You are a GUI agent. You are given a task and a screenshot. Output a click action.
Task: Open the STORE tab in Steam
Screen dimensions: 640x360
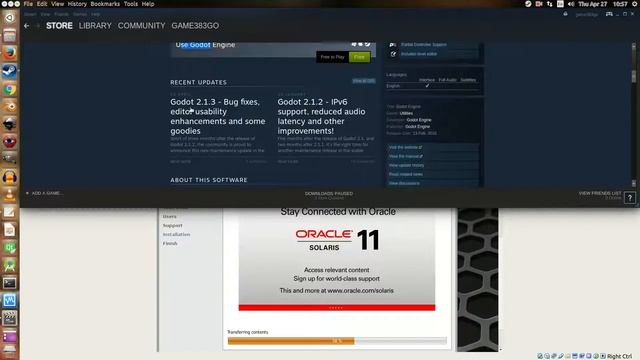click(59, 26)
